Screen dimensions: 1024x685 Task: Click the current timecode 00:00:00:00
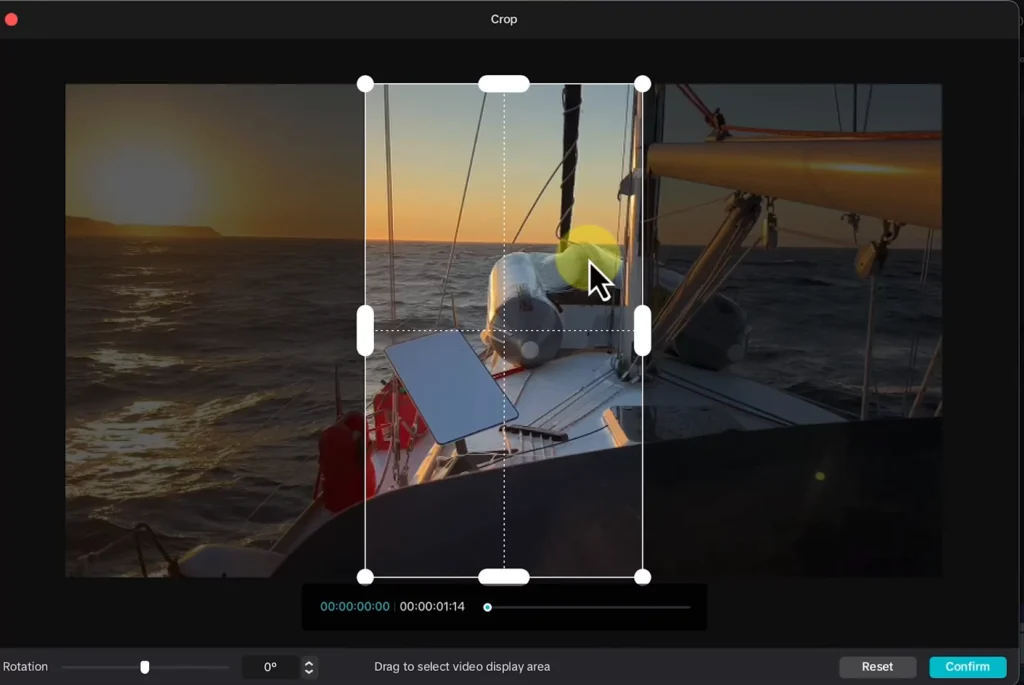(355, 607)
